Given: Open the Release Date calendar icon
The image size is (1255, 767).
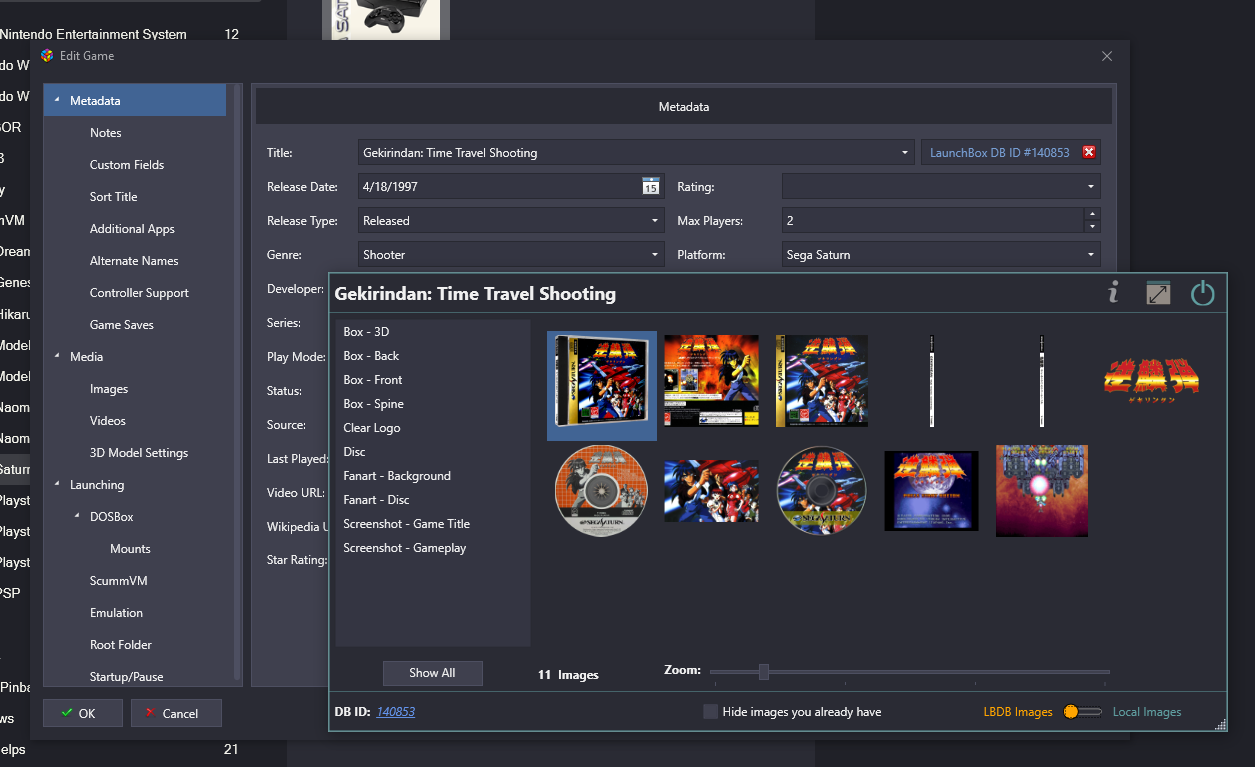Looking at the screenshot, I should click(x=650, y=186).
